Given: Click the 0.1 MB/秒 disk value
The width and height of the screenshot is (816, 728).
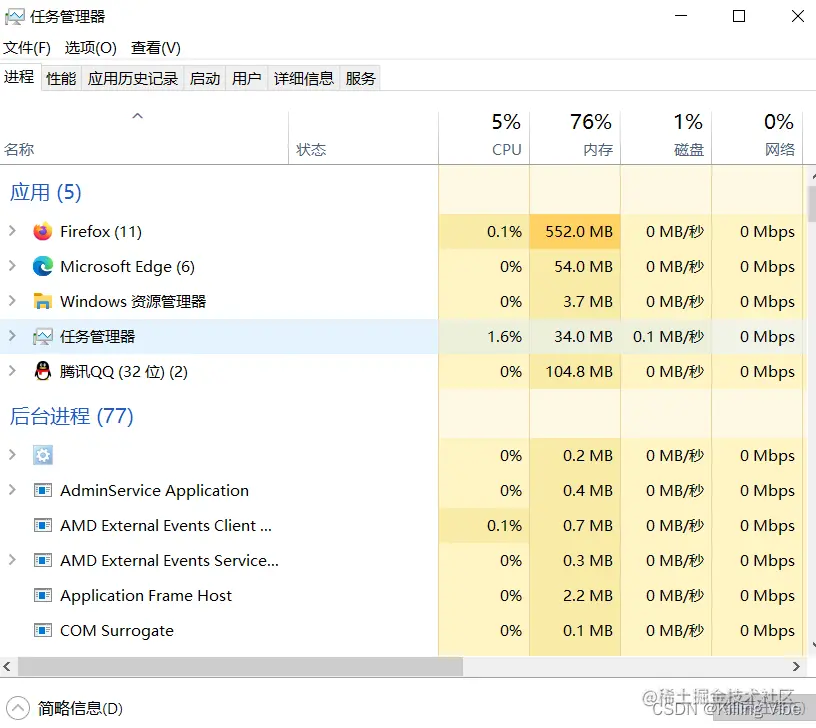Looking at the screenshot, I should (668, 337).
